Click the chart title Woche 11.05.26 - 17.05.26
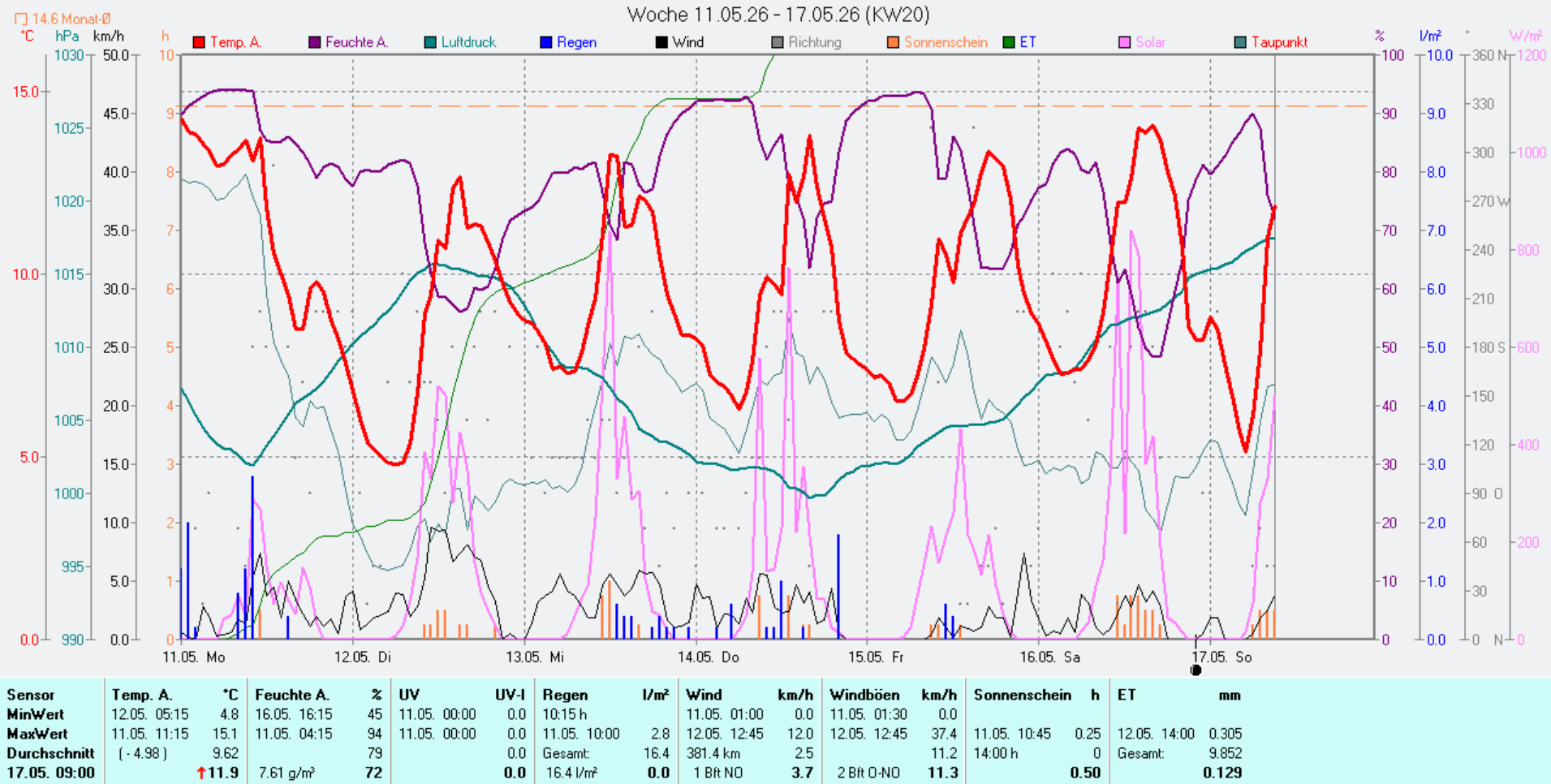 click(778, 15)
